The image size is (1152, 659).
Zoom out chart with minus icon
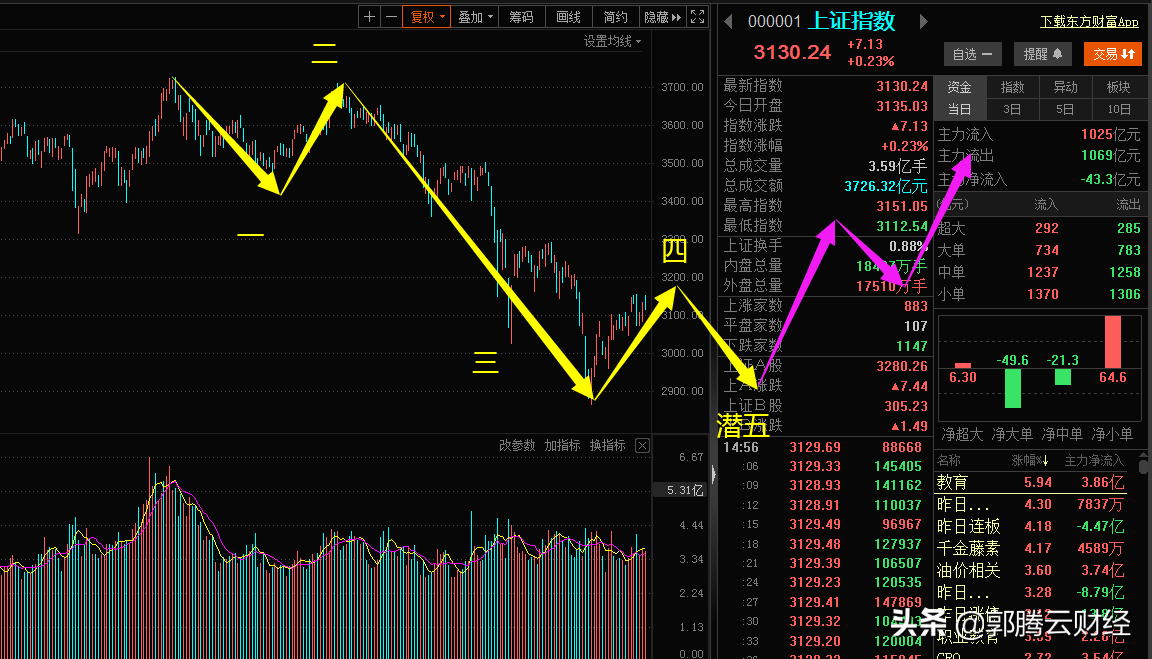[392, 17]
